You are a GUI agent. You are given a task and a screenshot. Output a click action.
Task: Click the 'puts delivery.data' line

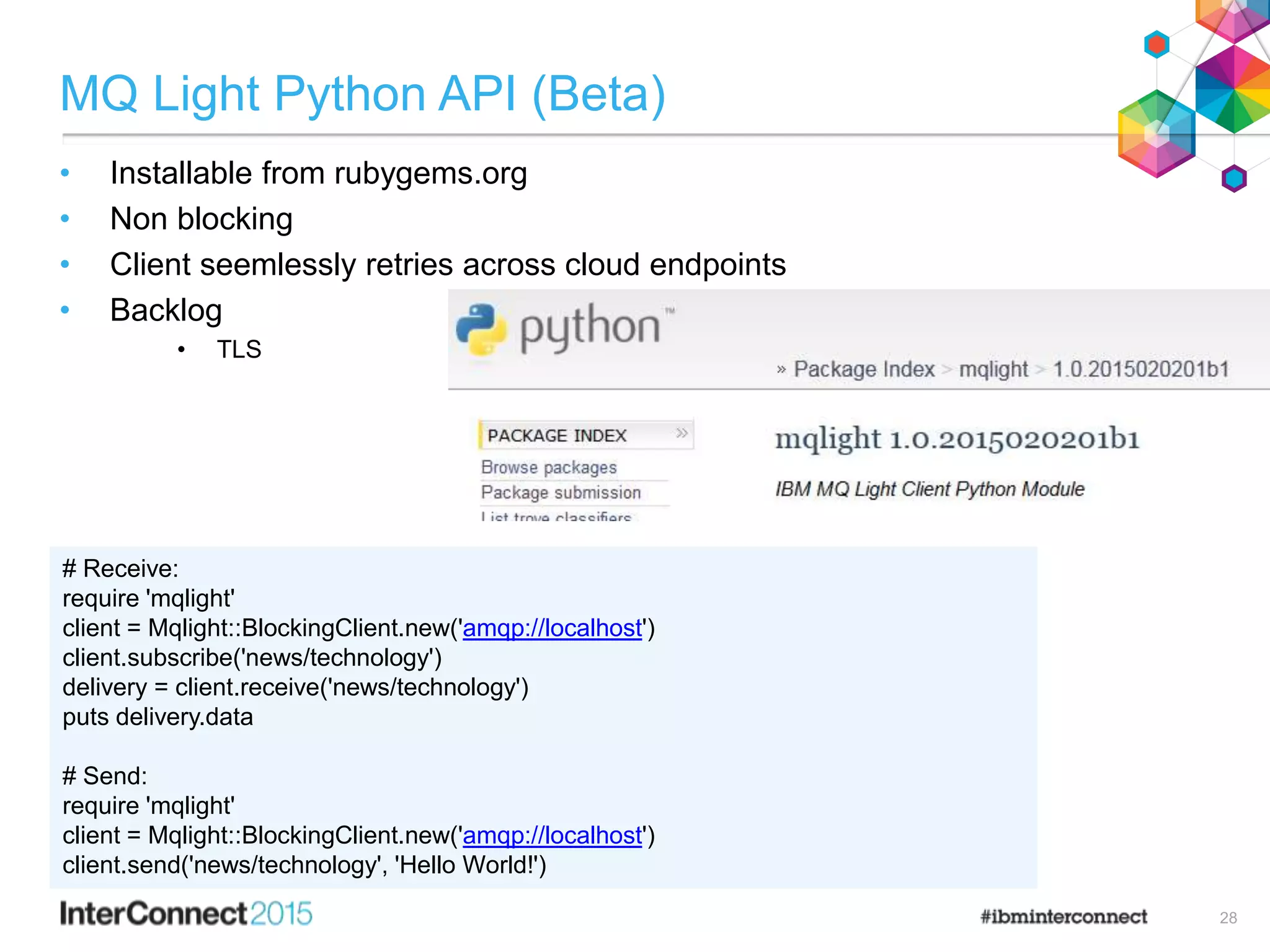pyautogui.click(x=158, y=717)
